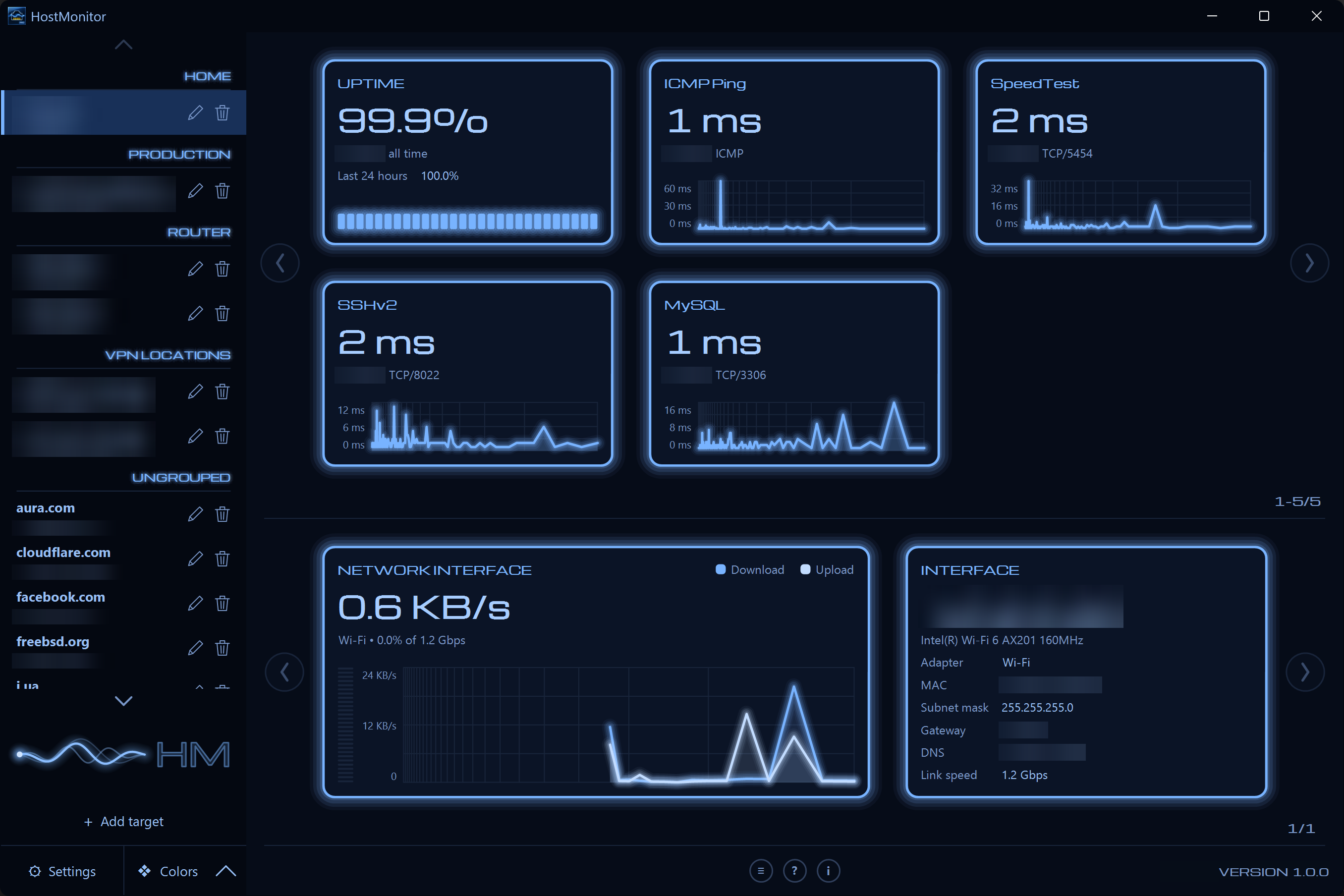This screenshot has width=1344, height=896.
Task: Open the SSHv2 card
Action: tap(467, 374)
